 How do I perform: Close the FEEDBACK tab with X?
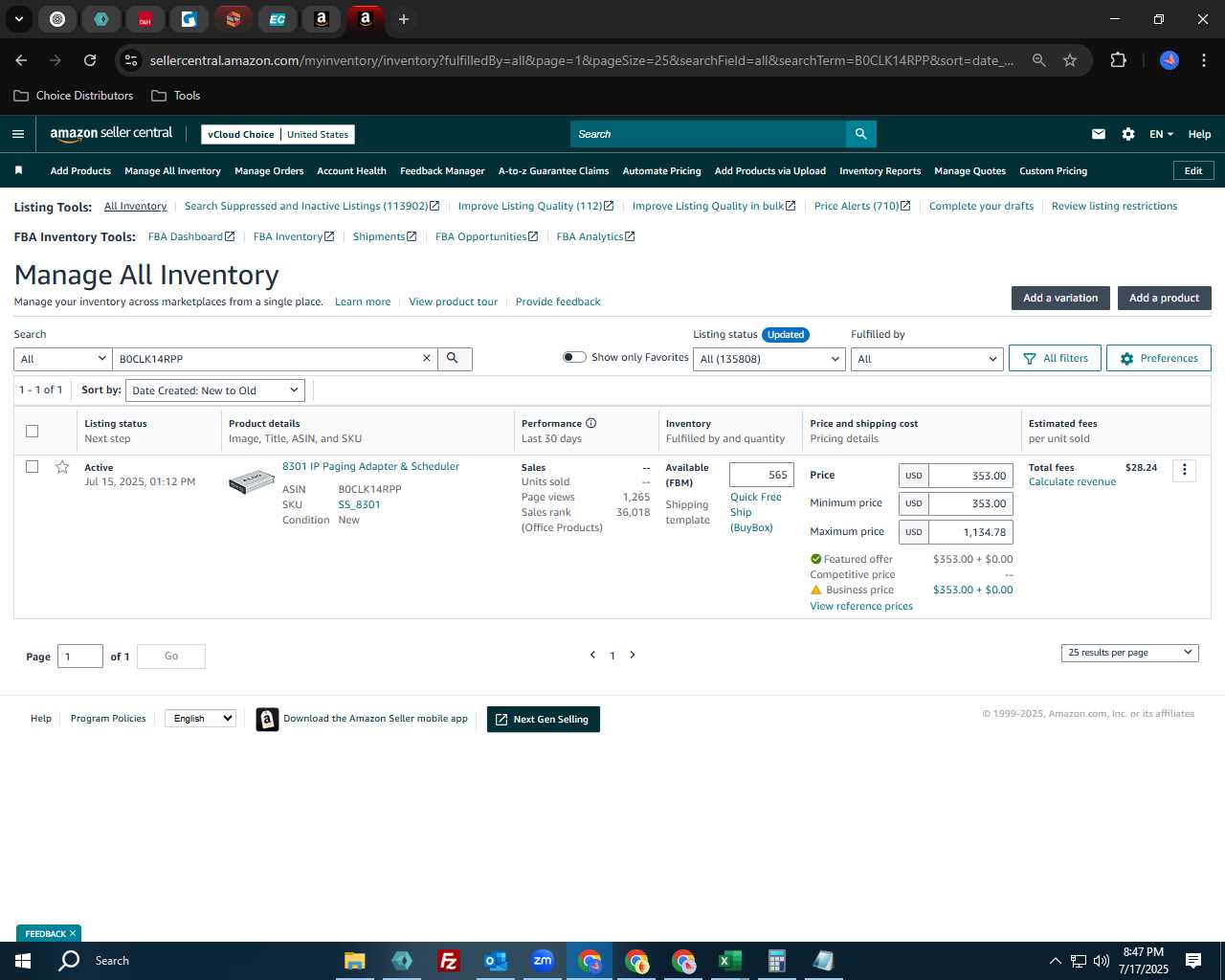(x=73, y=933)
